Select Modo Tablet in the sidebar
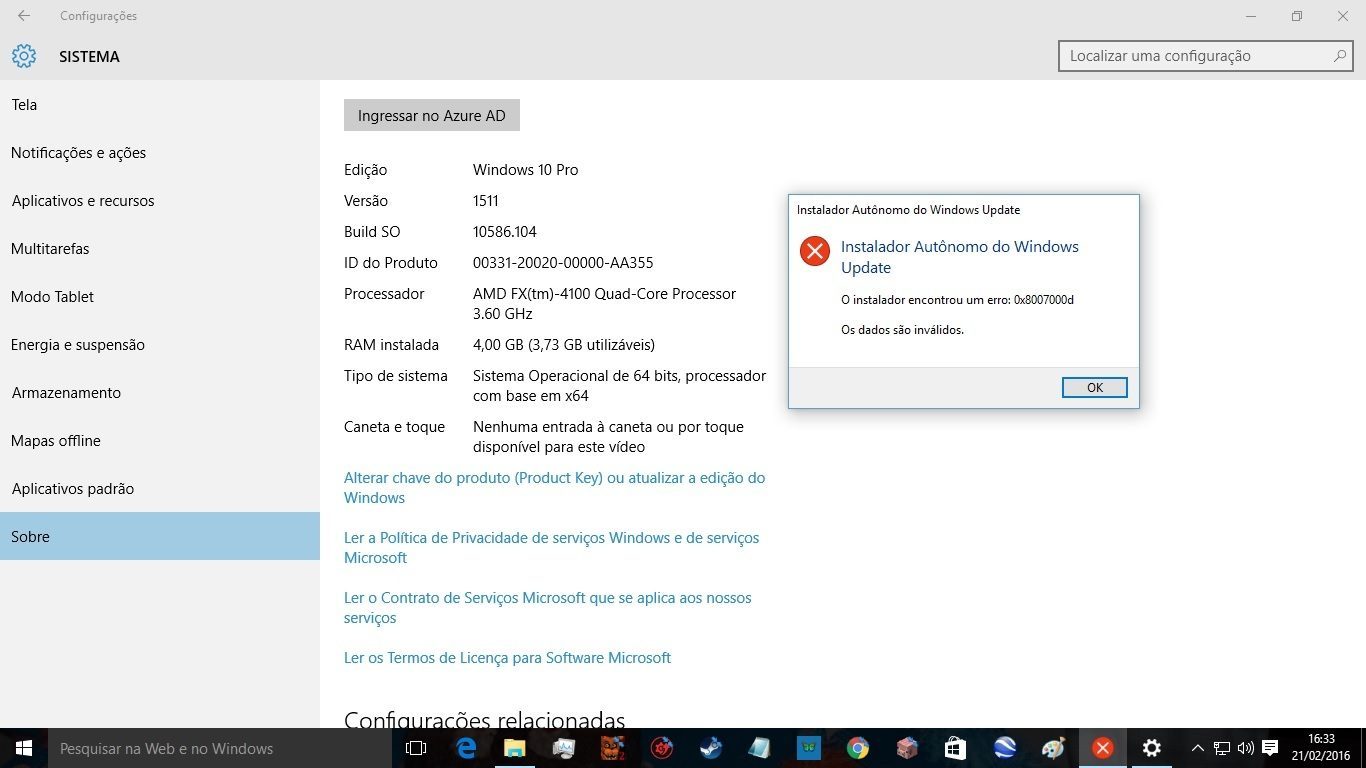Image resolution: width=1366 pixels, height=768 pixels. click(x=160, y=297)
